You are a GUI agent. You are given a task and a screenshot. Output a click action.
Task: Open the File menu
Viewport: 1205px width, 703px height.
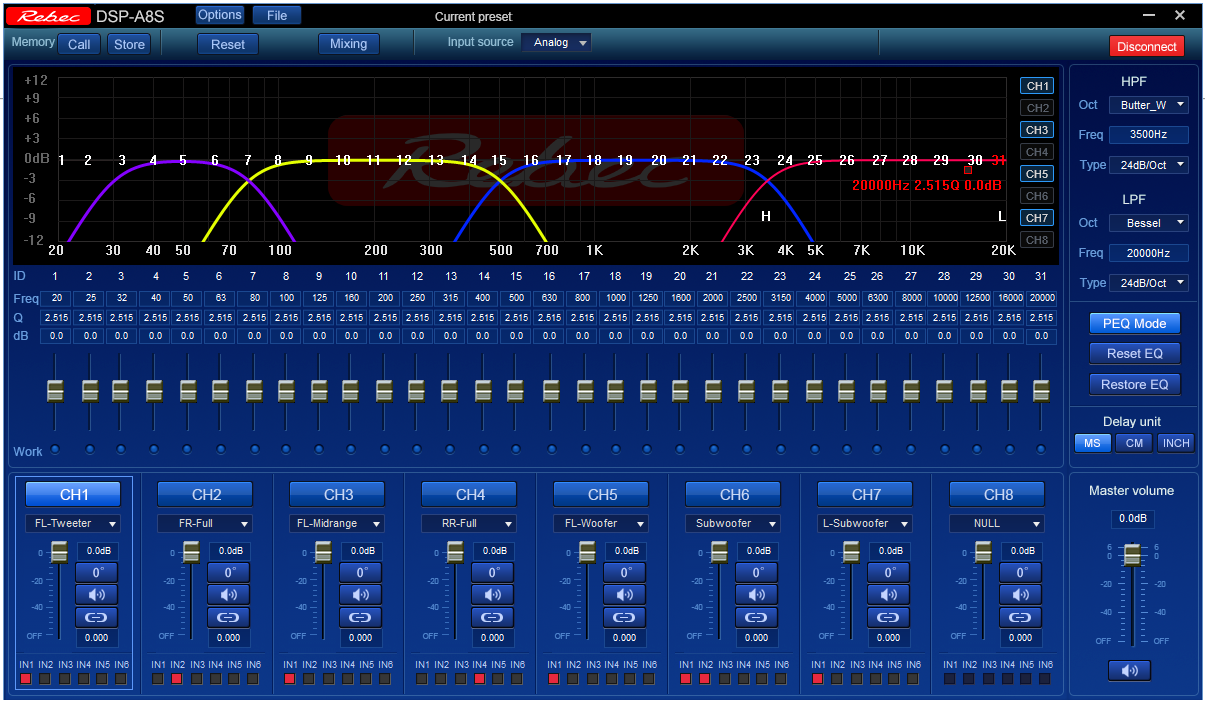pyautogui.click(x=277, y=15)
